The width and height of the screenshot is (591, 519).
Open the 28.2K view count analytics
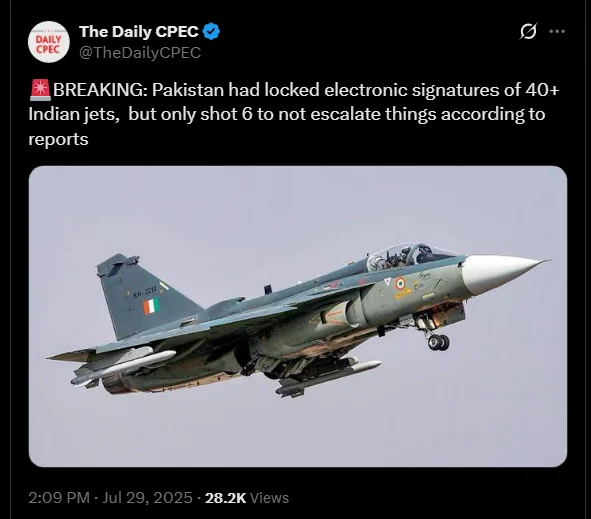(225, 498)
